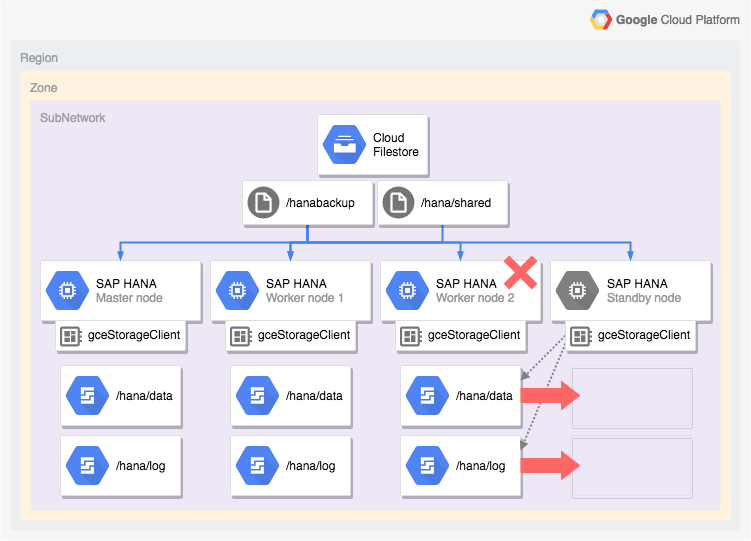The image size is (751, 541).
Task: Select the SAP HANA Master node icon
Action: (67, 291)
